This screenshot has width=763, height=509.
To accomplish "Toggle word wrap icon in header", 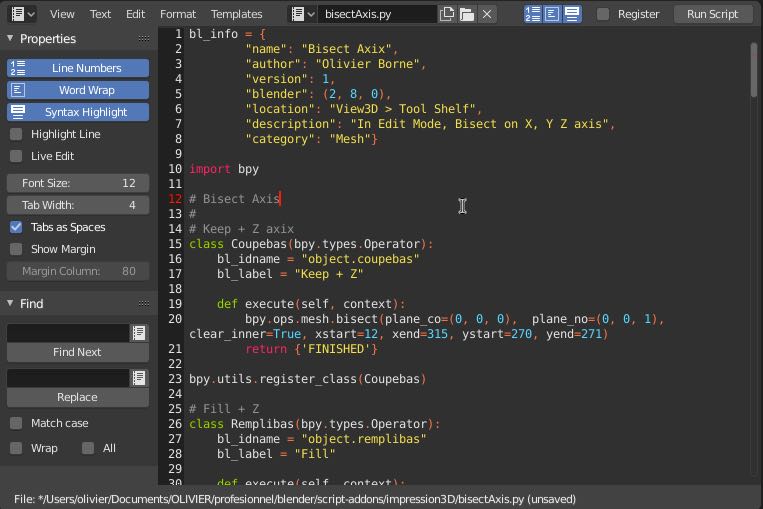I will tap(552, 14).
